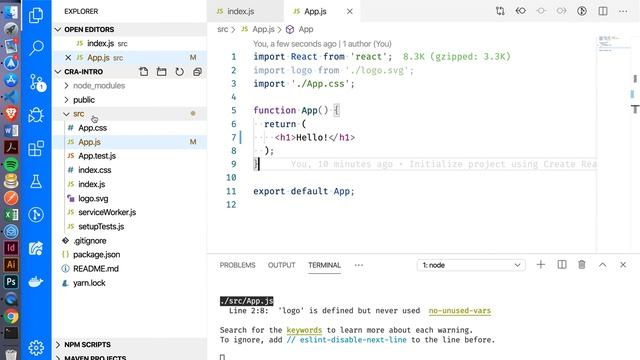This screenshot has height=360, width=640.
Task: Open Google Chrome from the macOS dock
Action: point(11,316)
